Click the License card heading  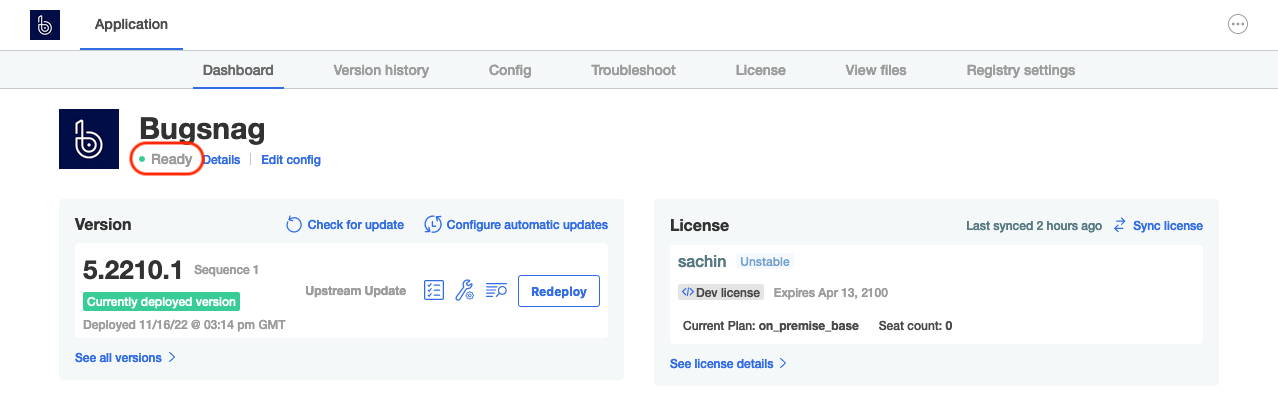point(699,225)
